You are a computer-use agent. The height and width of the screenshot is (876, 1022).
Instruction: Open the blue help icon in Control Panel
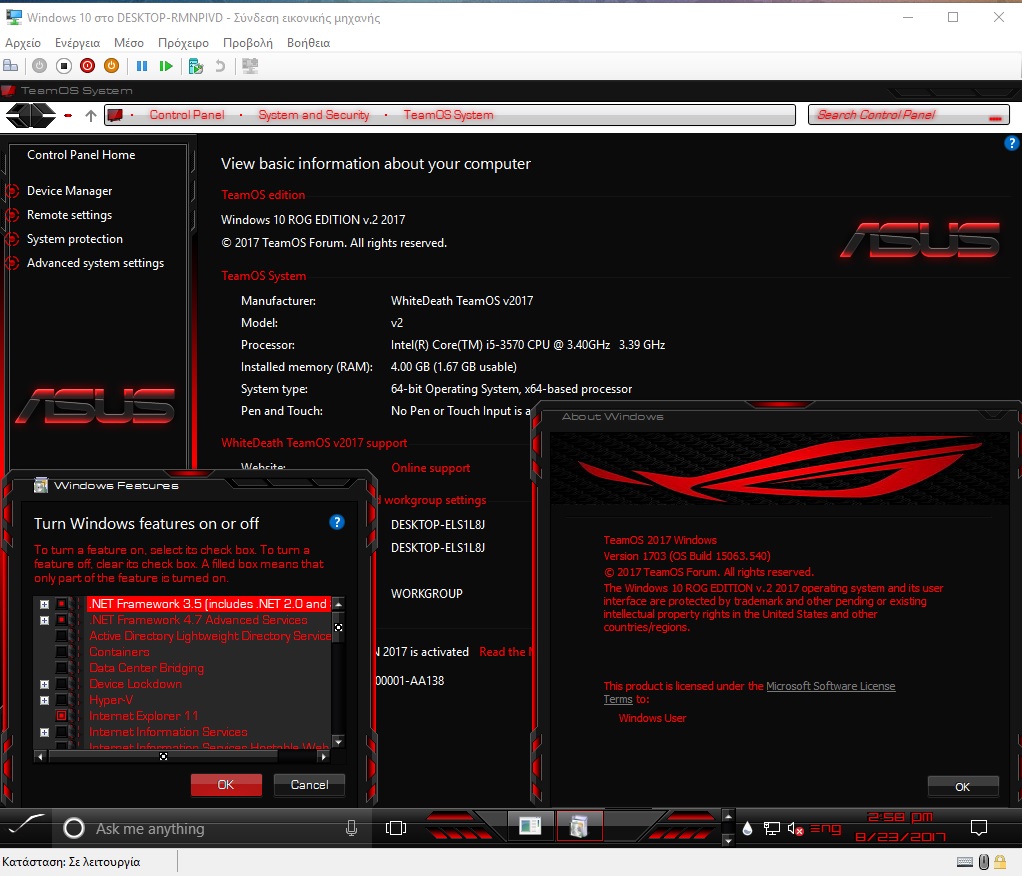tap(1011, 143)
